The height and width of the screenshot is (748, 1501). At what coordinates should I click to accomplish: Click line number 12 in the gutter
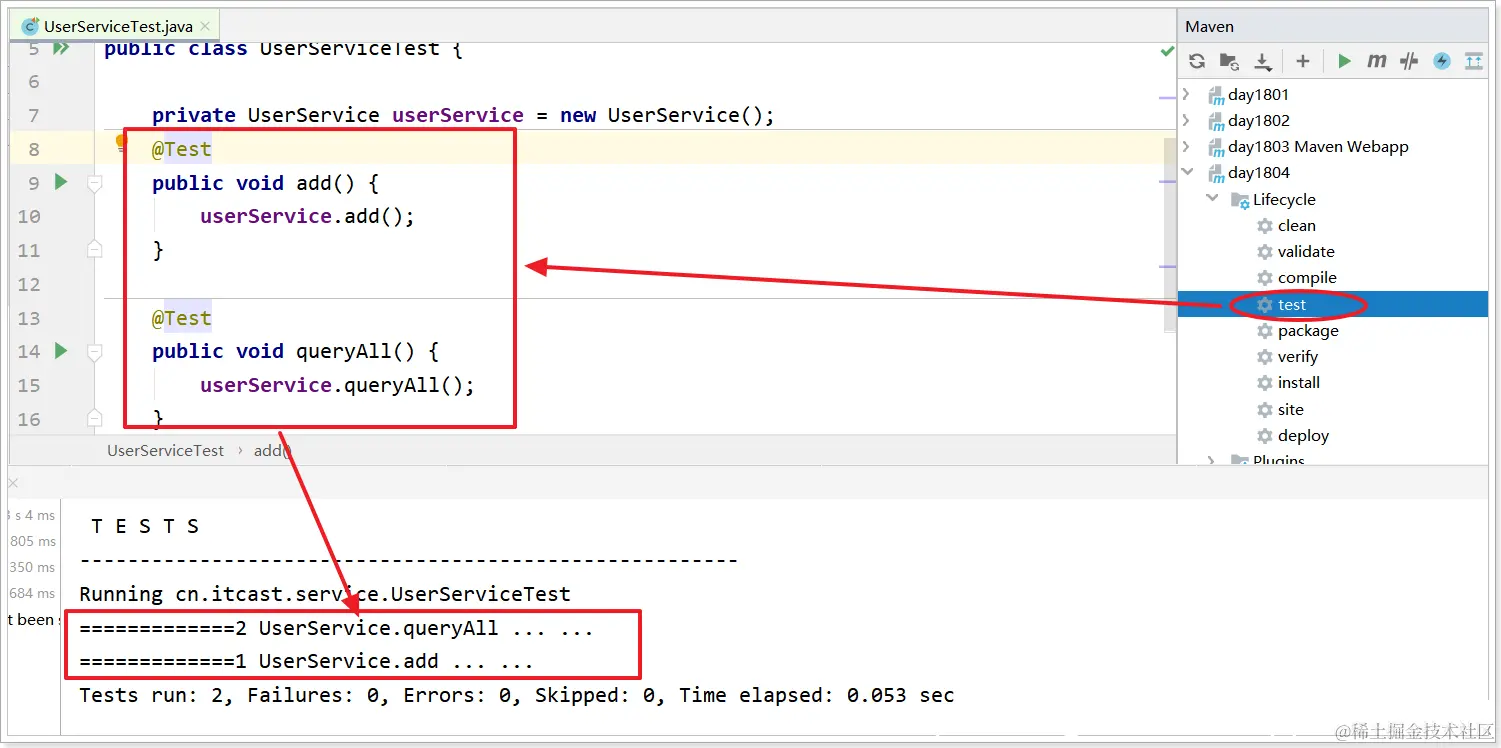click(x=29, y=285)
